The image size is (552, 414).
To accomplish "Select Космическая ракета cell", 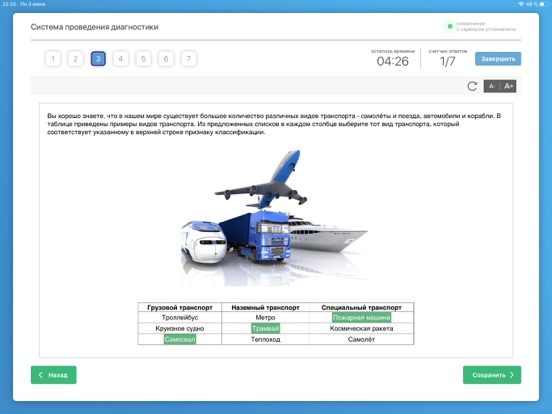I will [362, 328].
